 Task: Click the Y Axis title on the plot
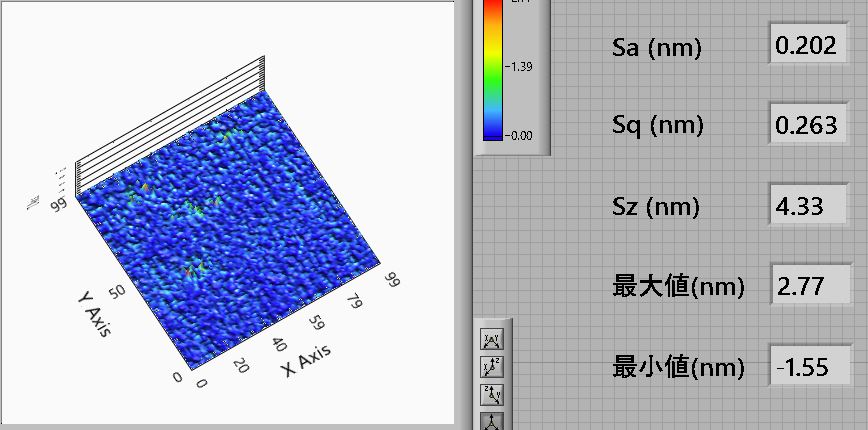click(x=91, y=313)
